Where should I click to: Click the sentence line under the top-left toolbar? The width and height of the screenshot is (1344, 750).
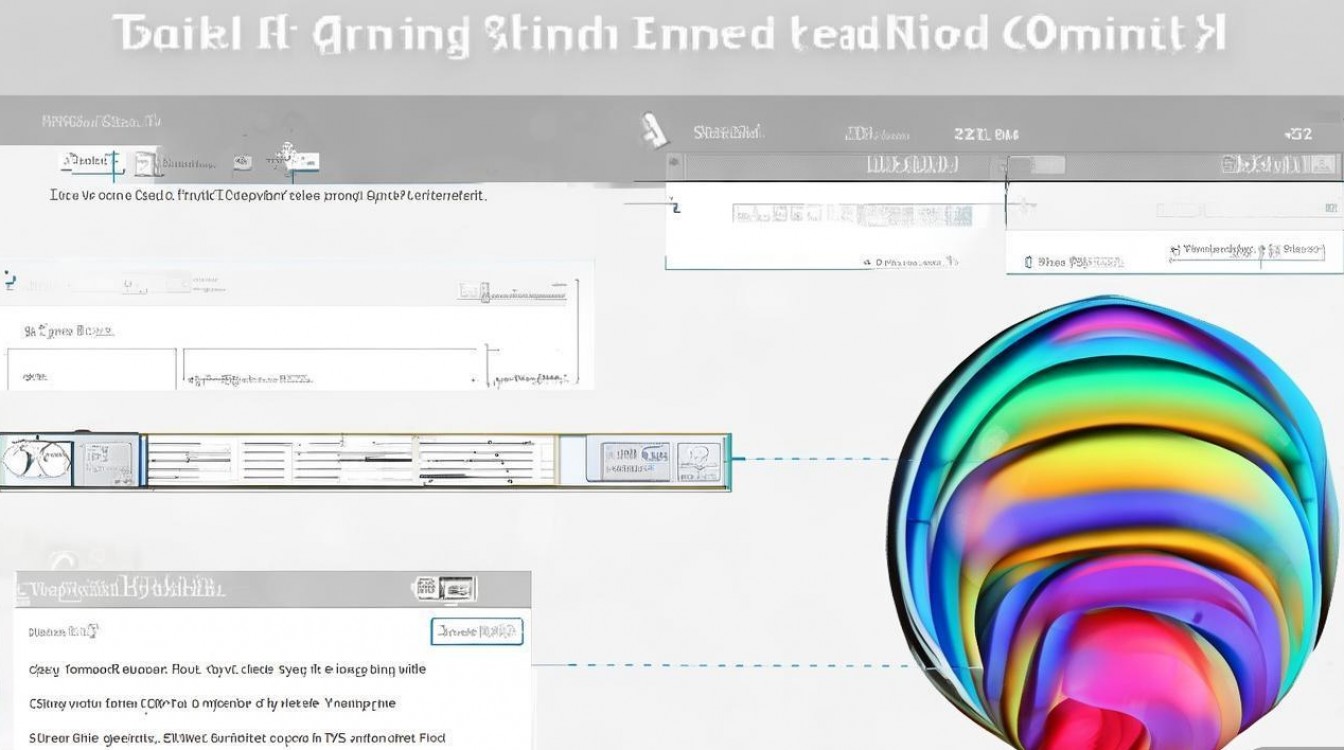[268, 196]
